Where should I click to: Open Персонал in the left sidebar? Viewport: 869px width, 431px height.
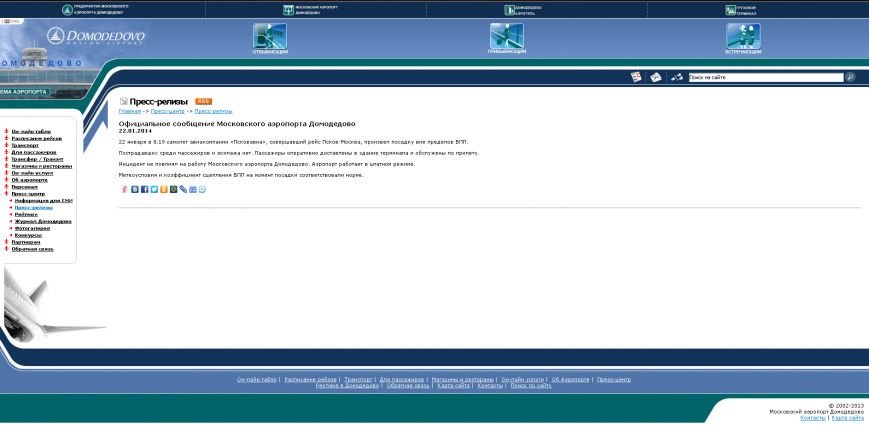pos(24,187)
